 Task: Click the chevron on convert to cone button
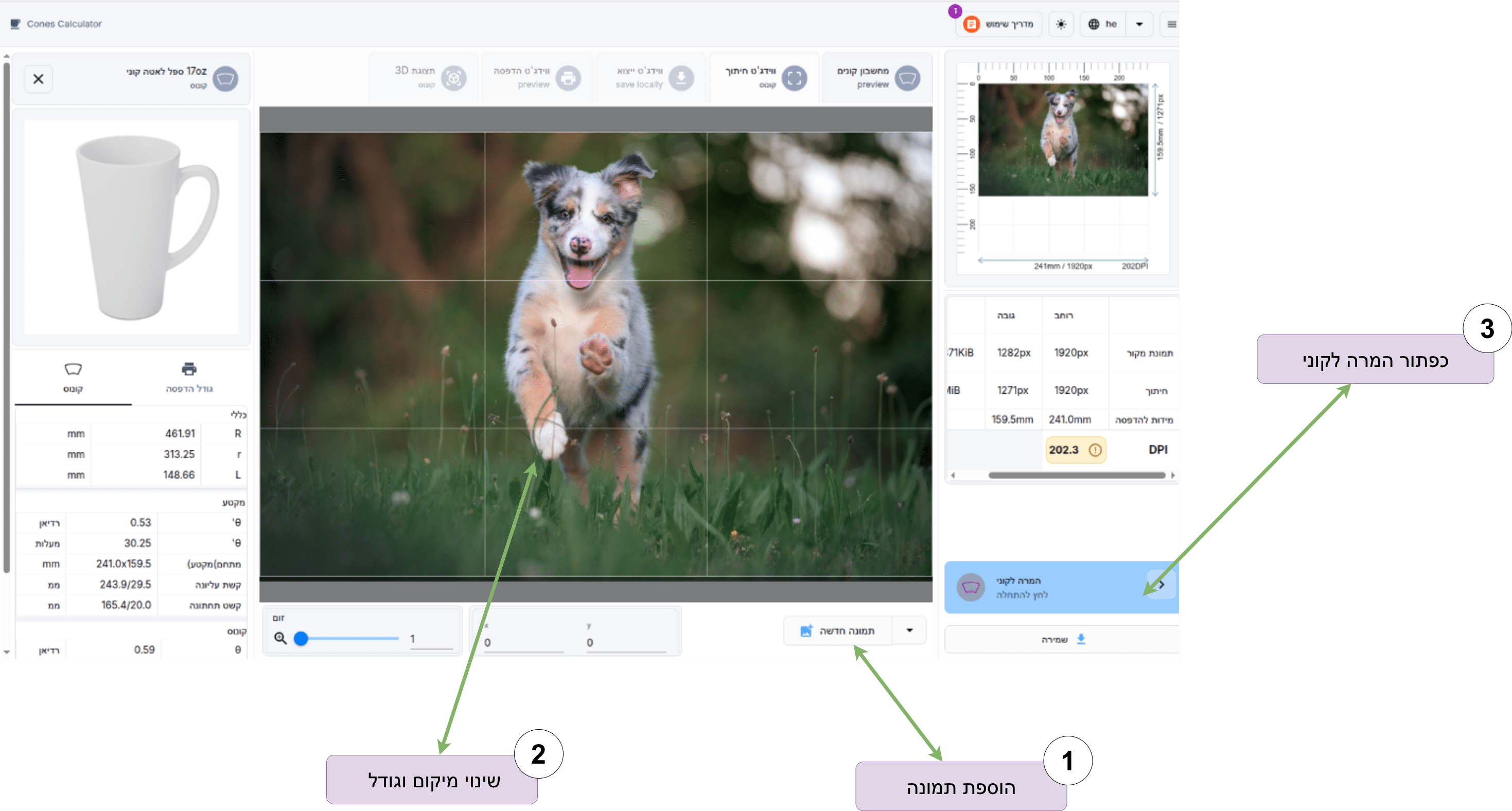pos(1162,585)
